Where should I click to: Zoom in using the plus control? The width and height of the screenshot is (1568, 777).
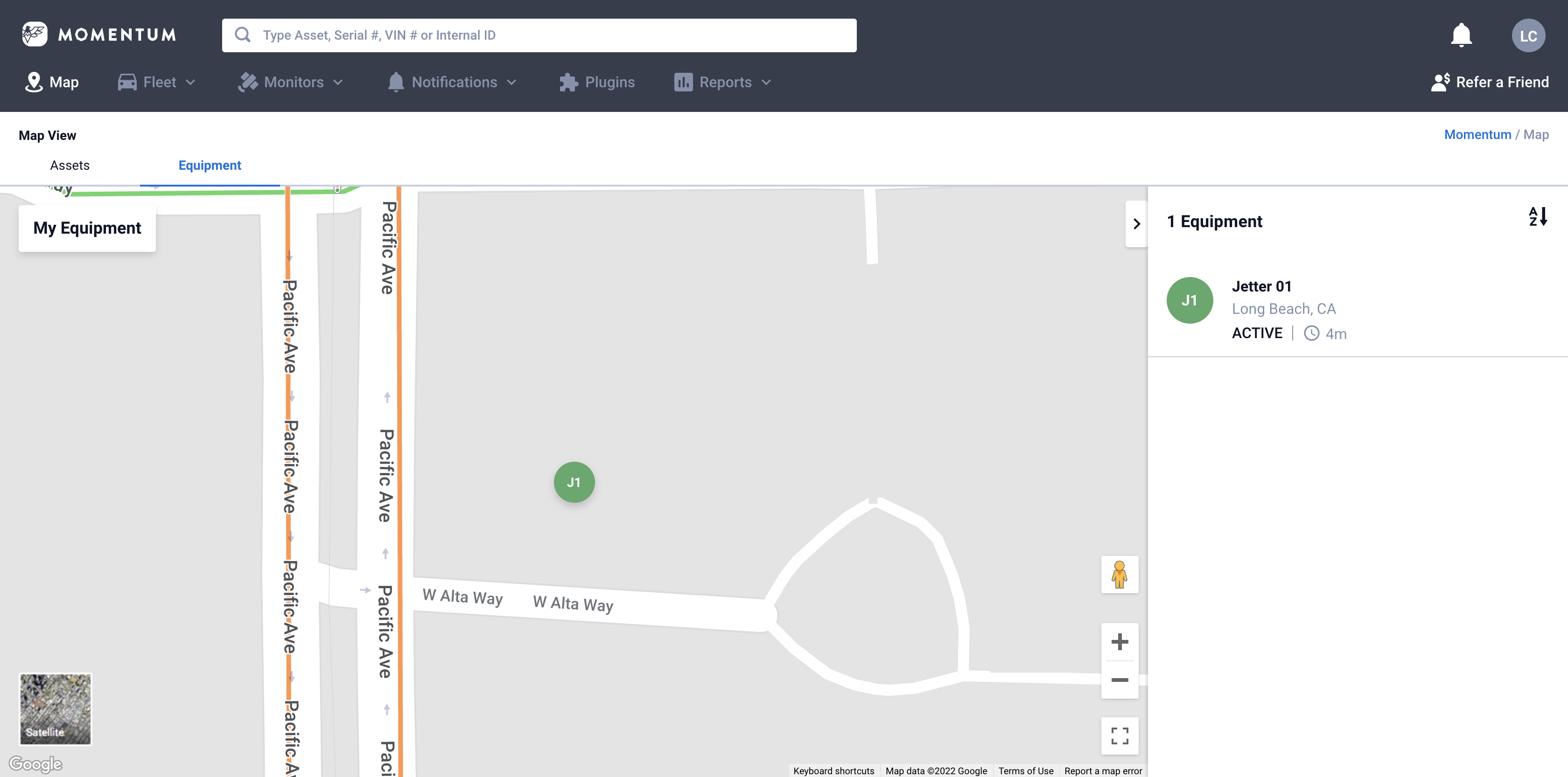[1120, 642]
